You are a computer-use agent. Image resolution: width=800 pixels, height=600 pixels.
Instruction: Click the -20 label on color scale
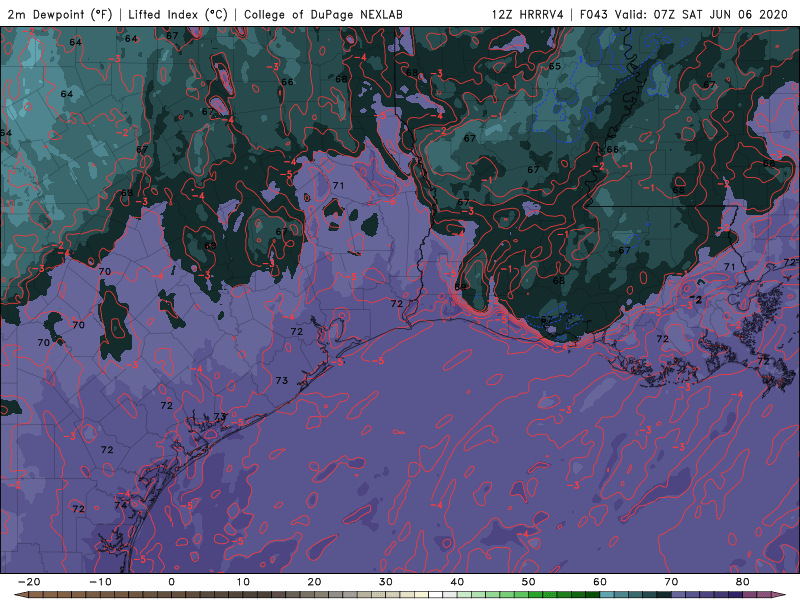(29, 582)
